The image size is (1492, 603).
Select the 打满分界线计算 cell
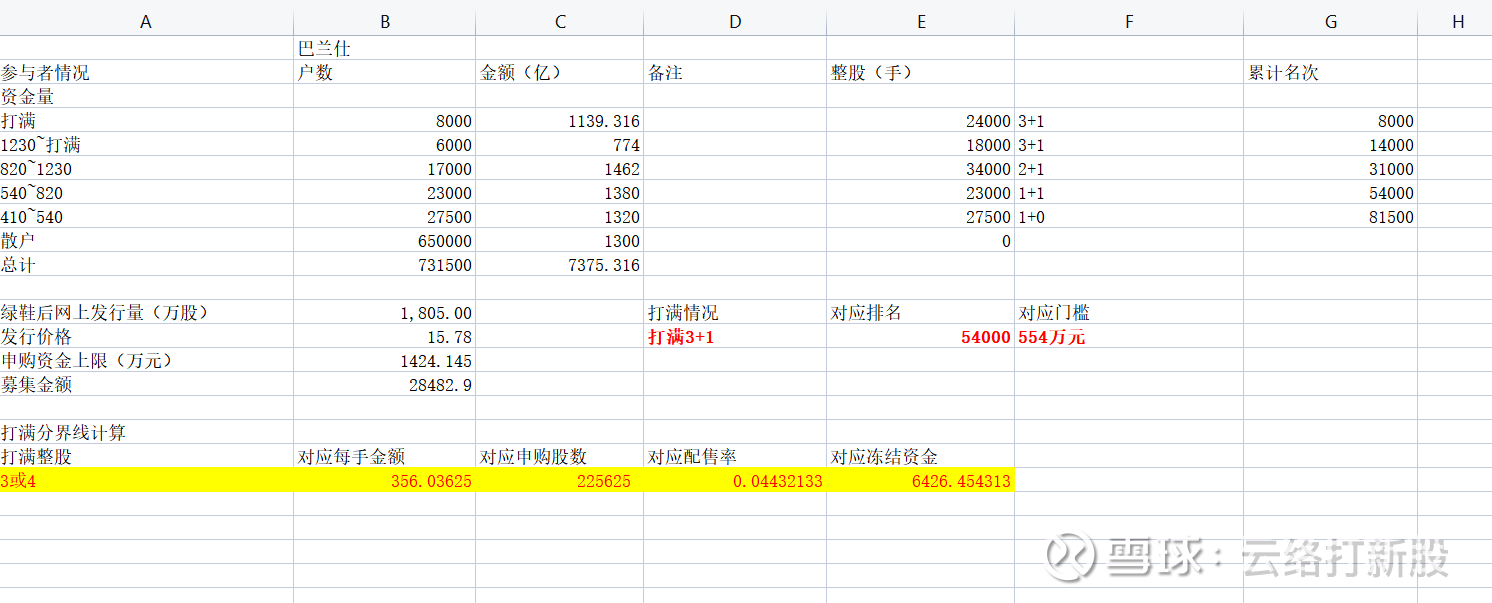click(146, 432)
